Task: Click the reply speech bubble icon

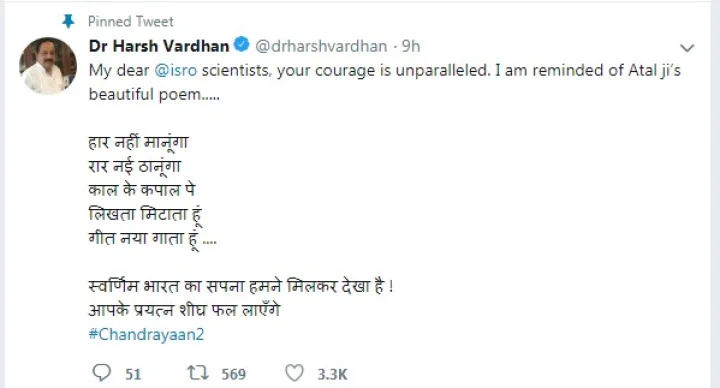Action: (101, 372)
